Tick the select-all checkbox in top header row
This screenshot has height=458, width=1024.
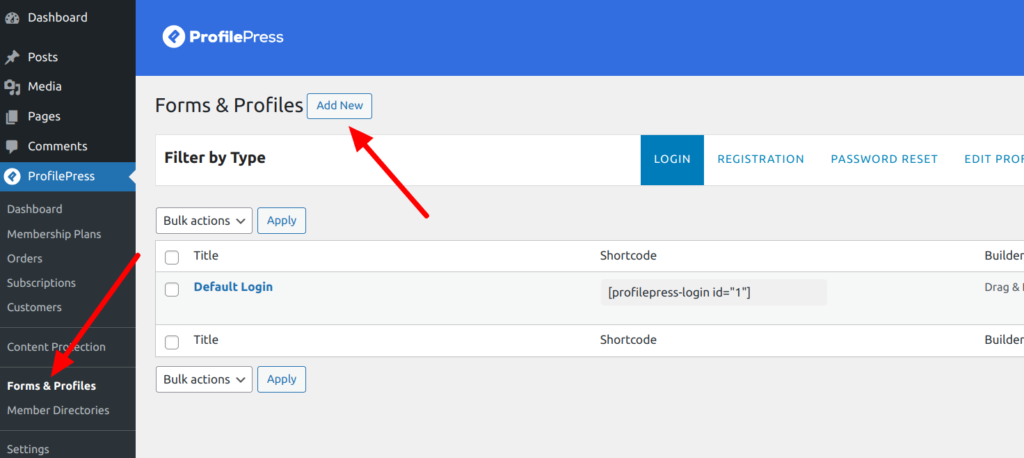[172, 257]
